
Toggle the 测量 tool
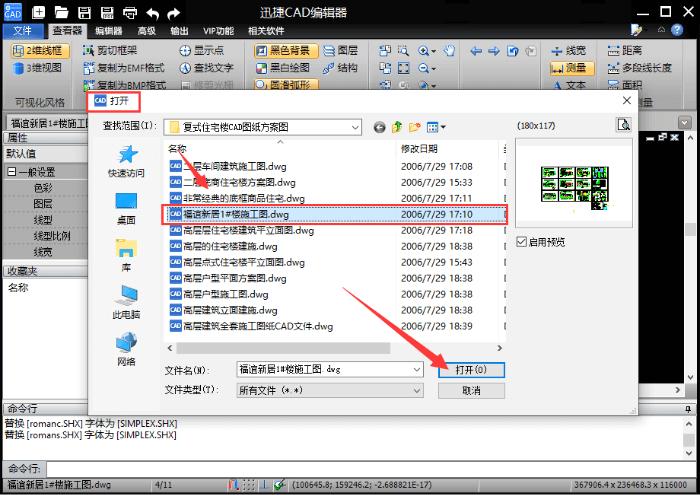pos(572,68)
